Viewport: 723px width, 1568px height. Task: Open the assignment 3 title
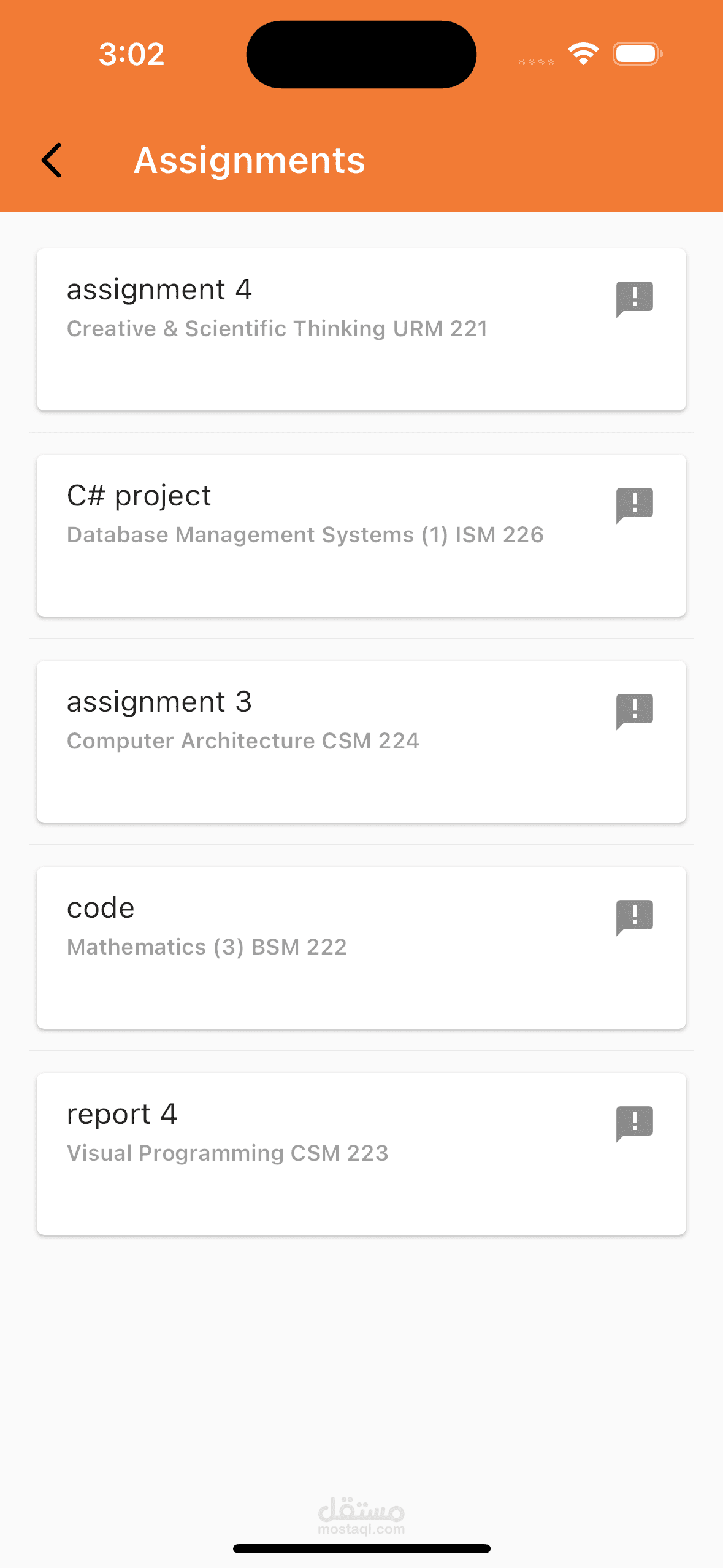[x=159, y=702]
